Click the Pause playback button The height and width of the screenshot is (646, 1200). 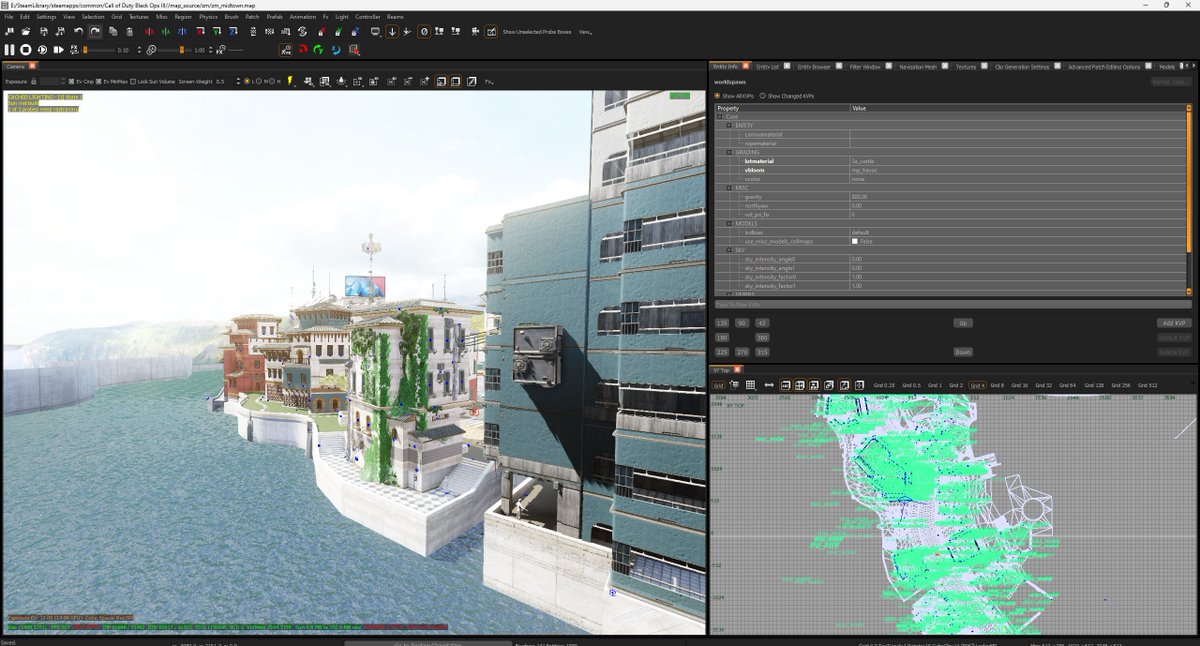click(x=10, y=49)
